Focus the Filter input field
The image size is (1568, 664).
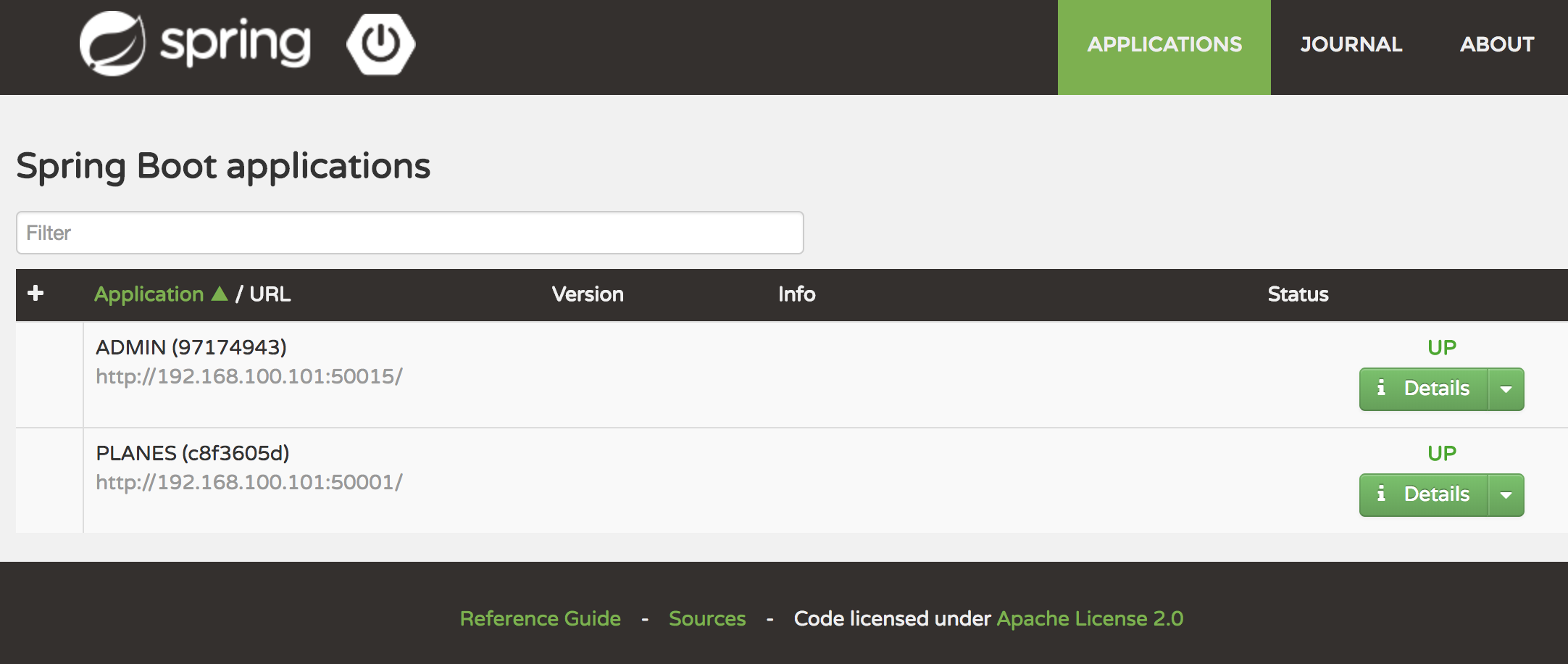click(410, 233)
